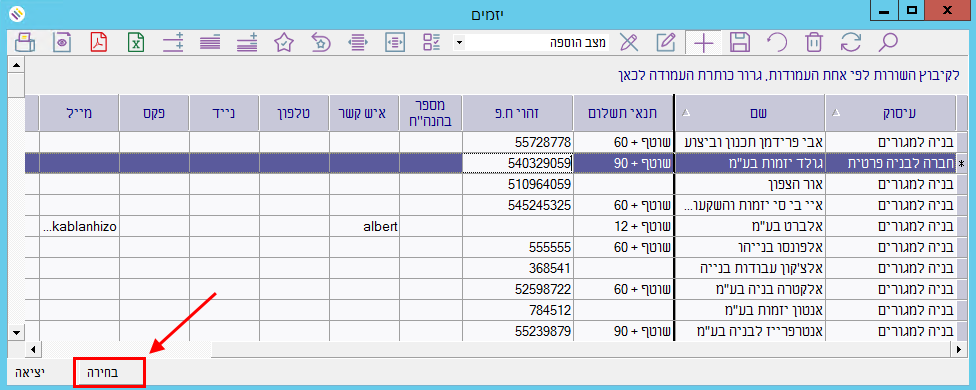Click the cell with value 555555
Viewport: 976px width, 390px height.
tap(517, 248)
